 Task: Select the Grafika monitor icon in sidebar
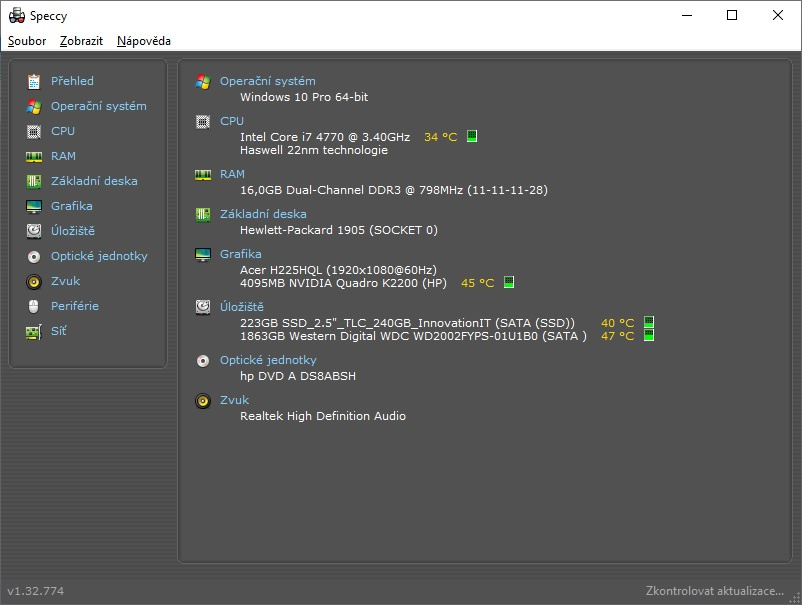[x=33, y=205]
